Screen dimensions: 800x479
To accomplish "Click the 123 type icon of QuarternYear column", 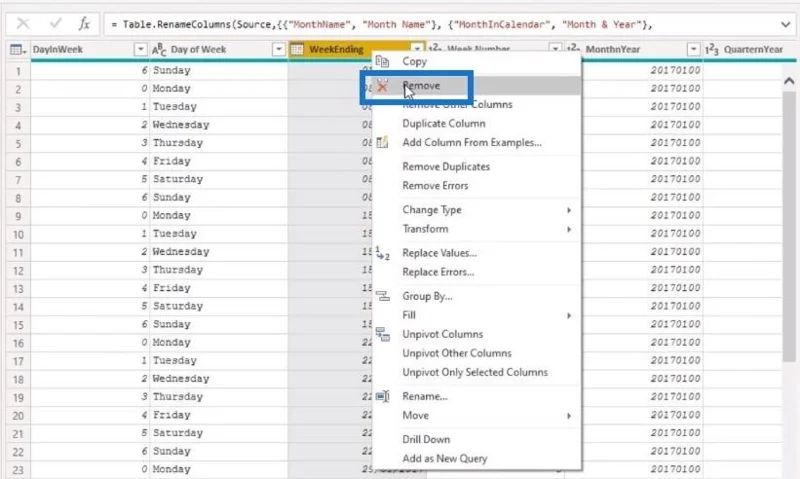I will (712, 49).
